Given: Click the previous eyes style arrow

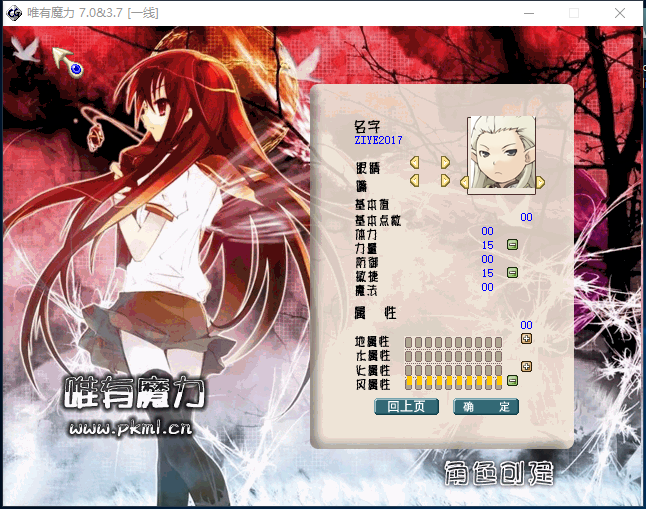Looking at the screenshot, I should 414,162.
